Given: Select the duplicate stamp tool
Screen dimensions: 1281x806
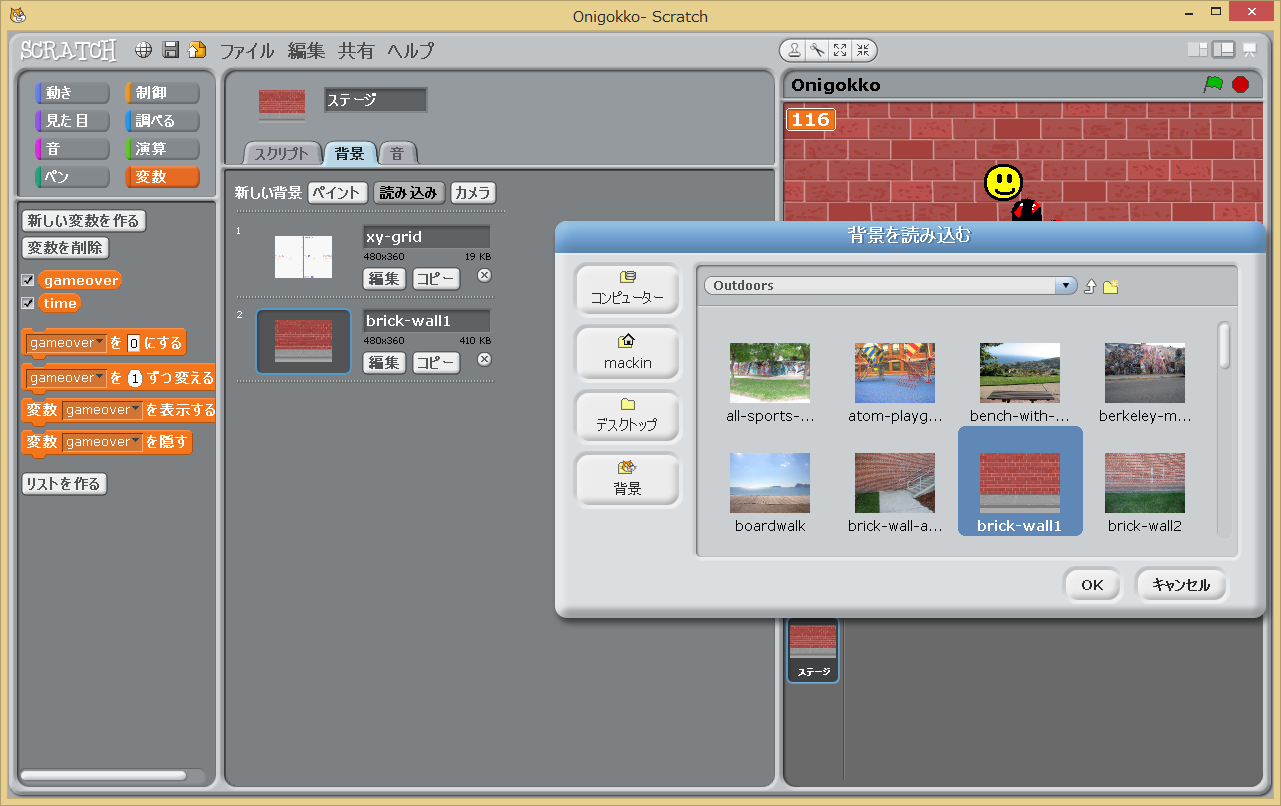Looking at the screenshot, I should pos(794,50).
